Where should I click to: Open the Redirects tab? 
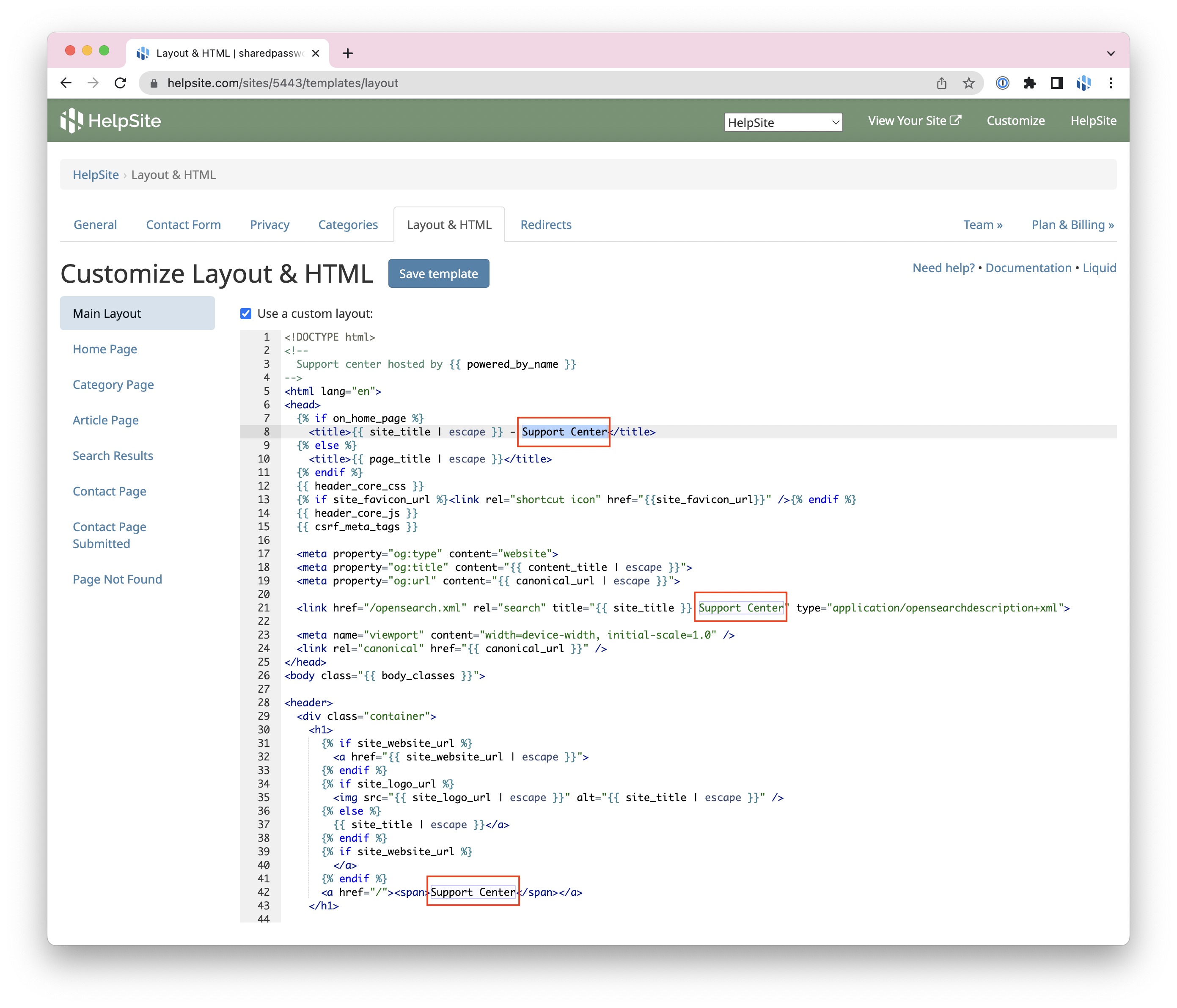coord(546,224)
